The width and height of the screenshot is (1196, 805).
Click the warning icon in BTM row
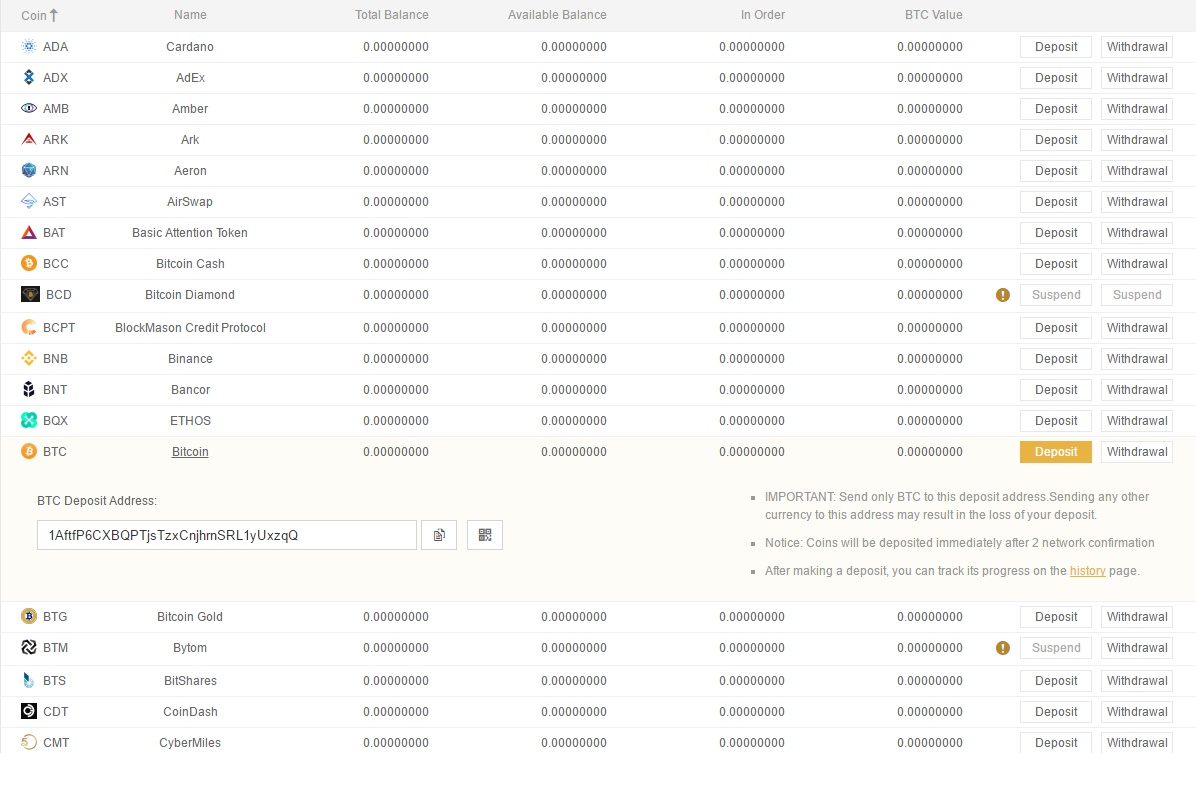pos(1003,648)
